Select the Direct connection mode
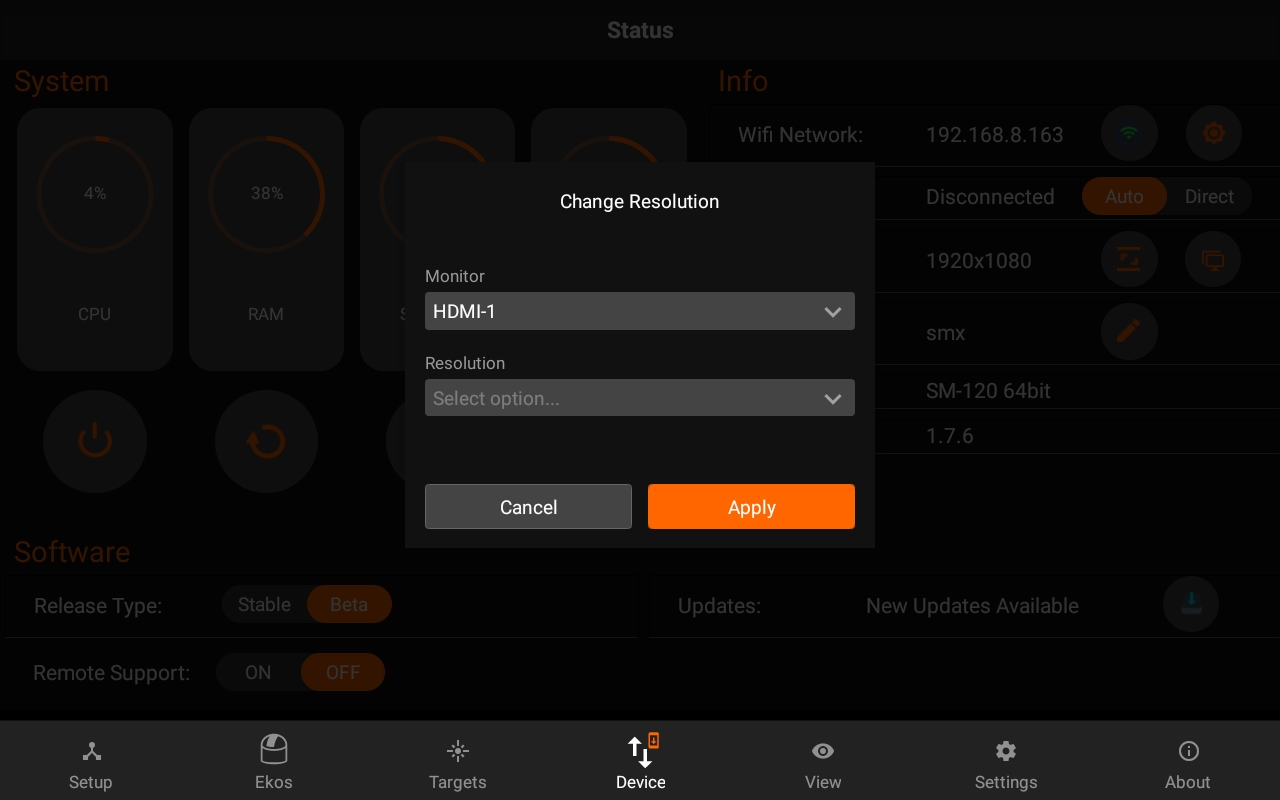Screen dimensions: 1280x800 click(1209, 197)
